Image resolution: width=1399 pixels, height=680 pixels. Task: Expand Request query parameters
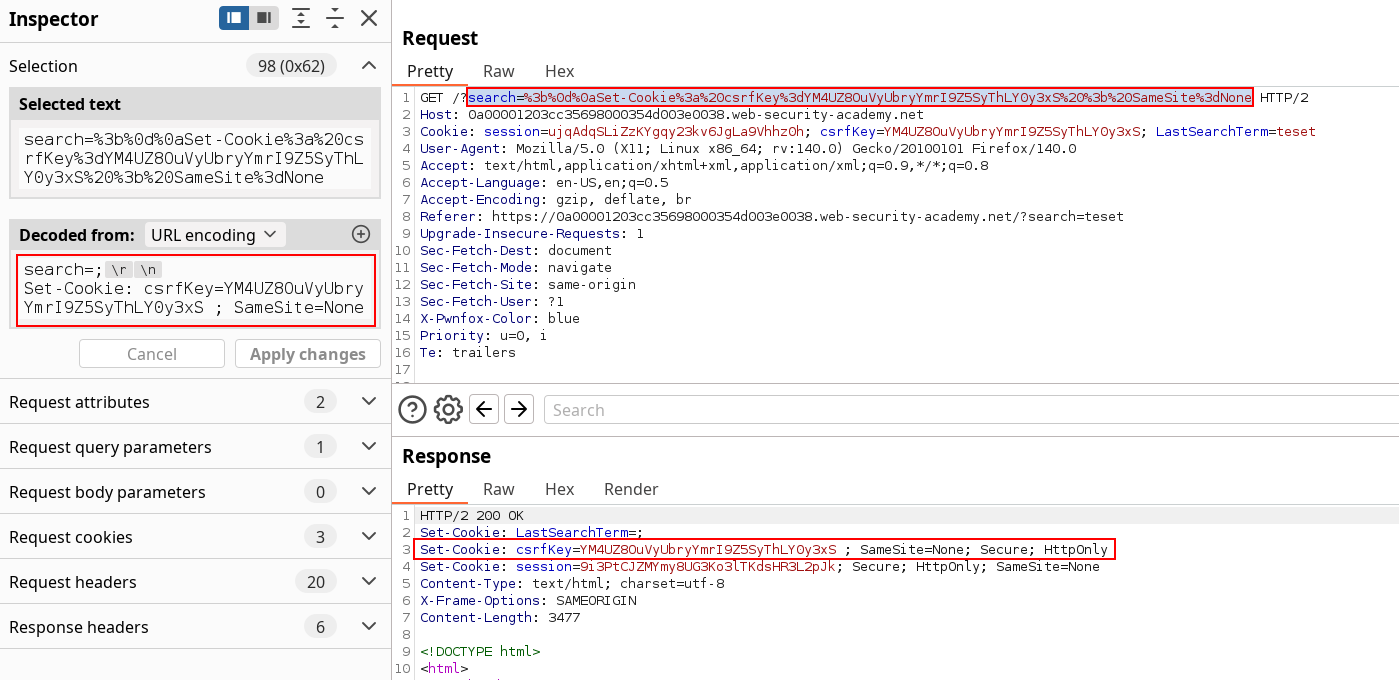point(369,447)
